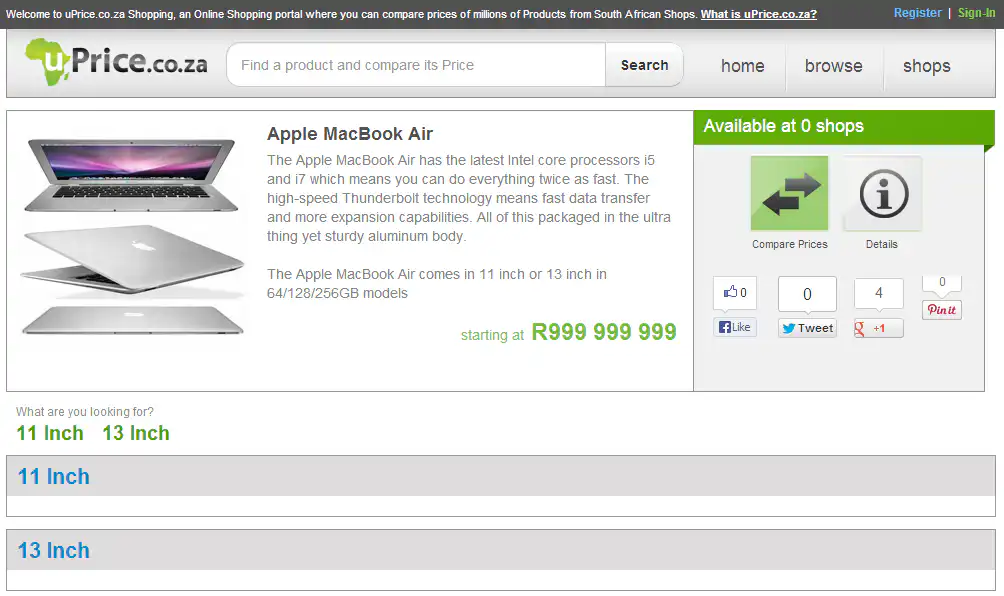Click the Register link
1004x596 pixels.
coord(918,13)
